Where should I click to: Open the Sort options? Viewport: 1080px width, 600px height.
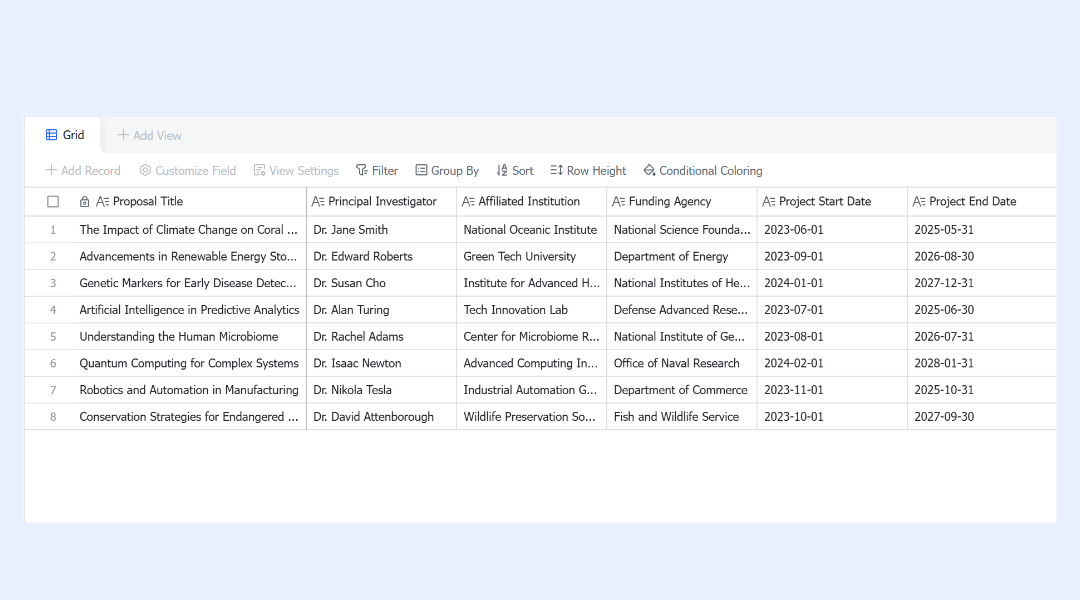(x=515, y=170)
